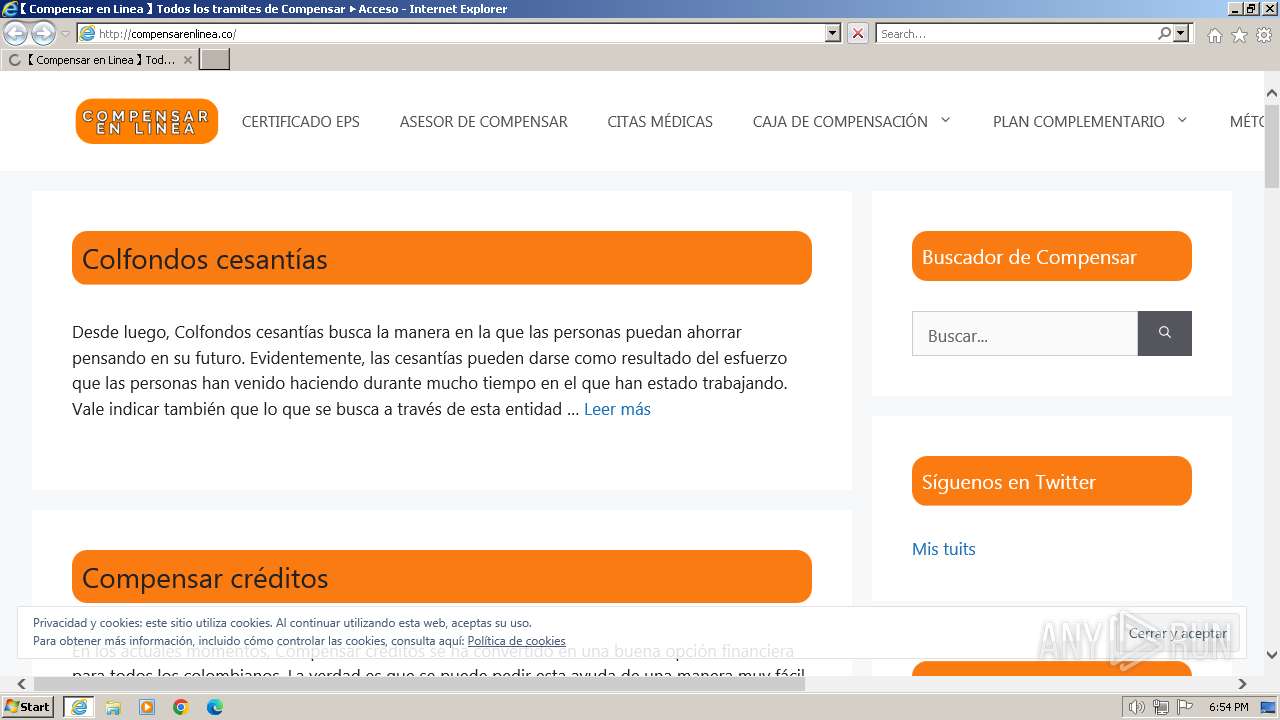Open the Favorites star icon
Viewport: 1280px width, 720px height.
pyautogui.click(x=1239, y=35)
